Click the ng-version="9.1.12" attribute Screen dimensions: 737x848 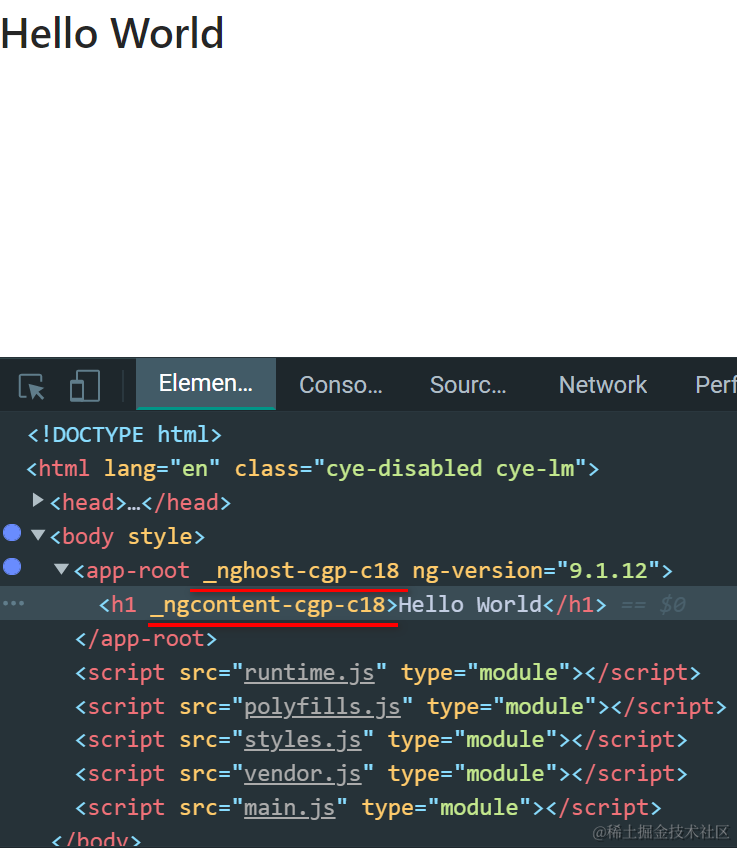(x=536, y=571)
